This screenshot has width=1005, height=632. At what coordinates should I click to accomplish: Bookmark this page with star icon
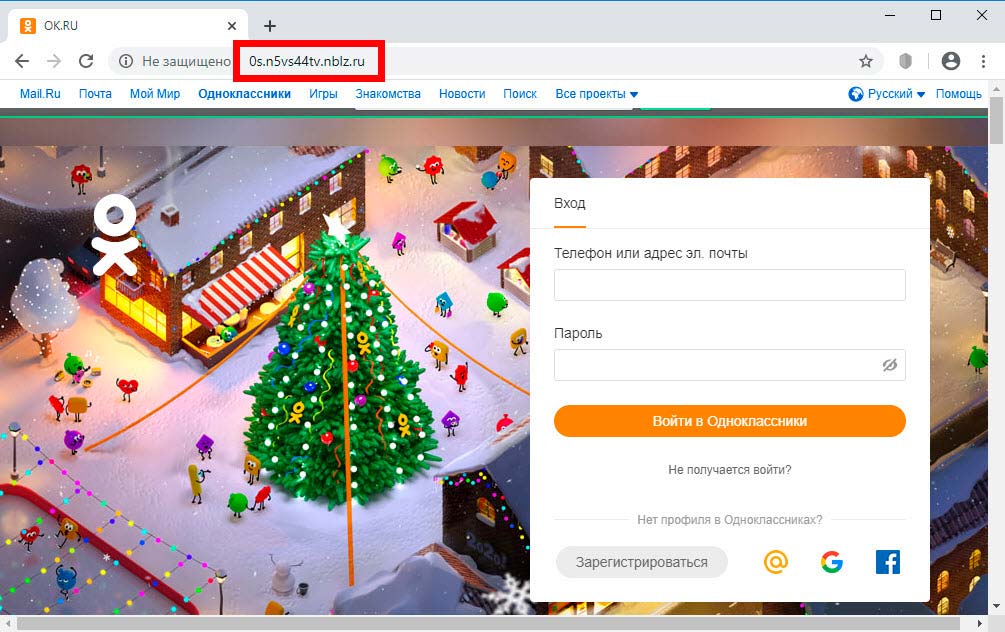point(866,61)
